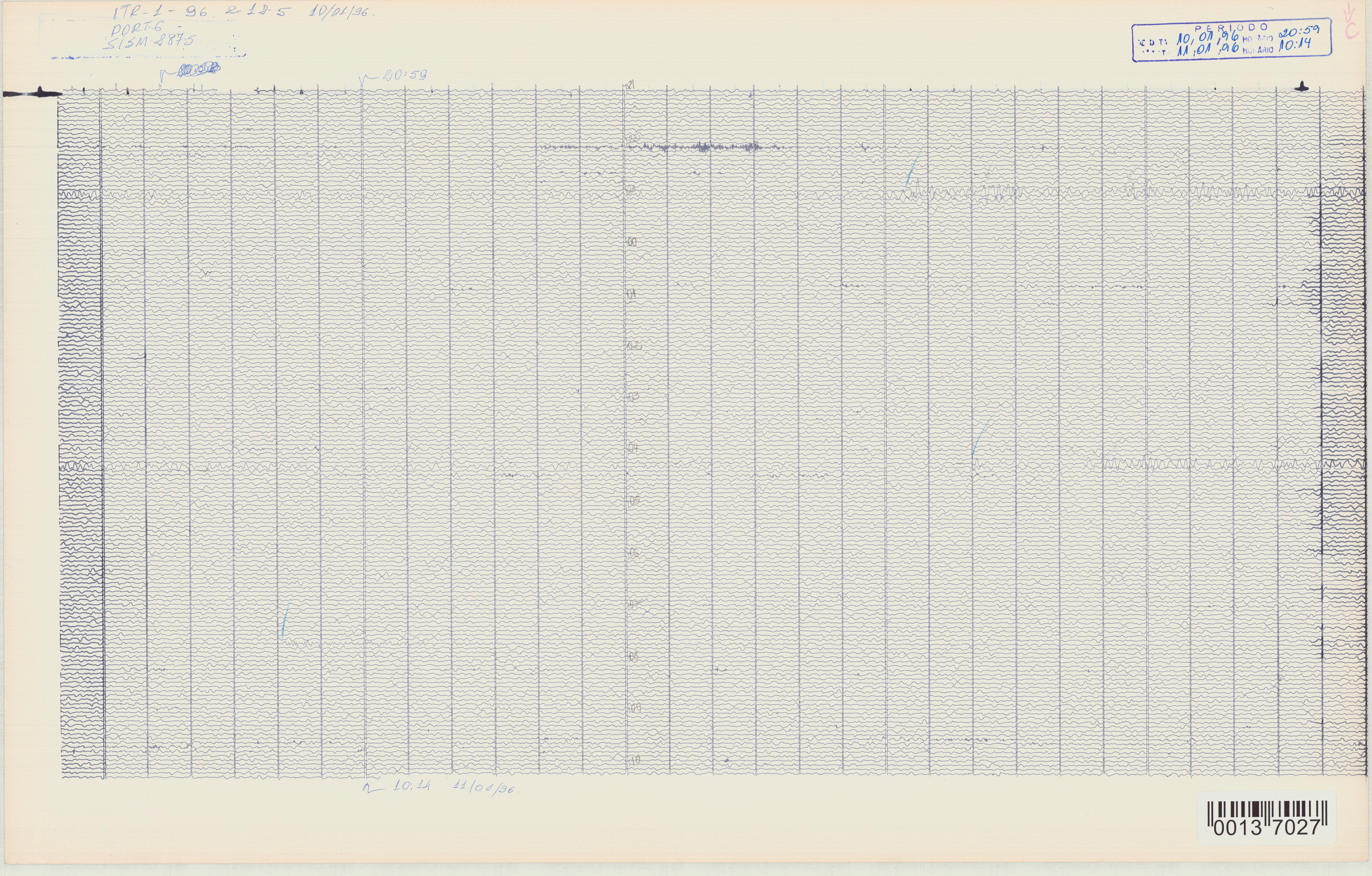This screenshot has width=1372, height=876.
Task: Click the blue pen tick near hour 23 event
Action: (912, 169)
